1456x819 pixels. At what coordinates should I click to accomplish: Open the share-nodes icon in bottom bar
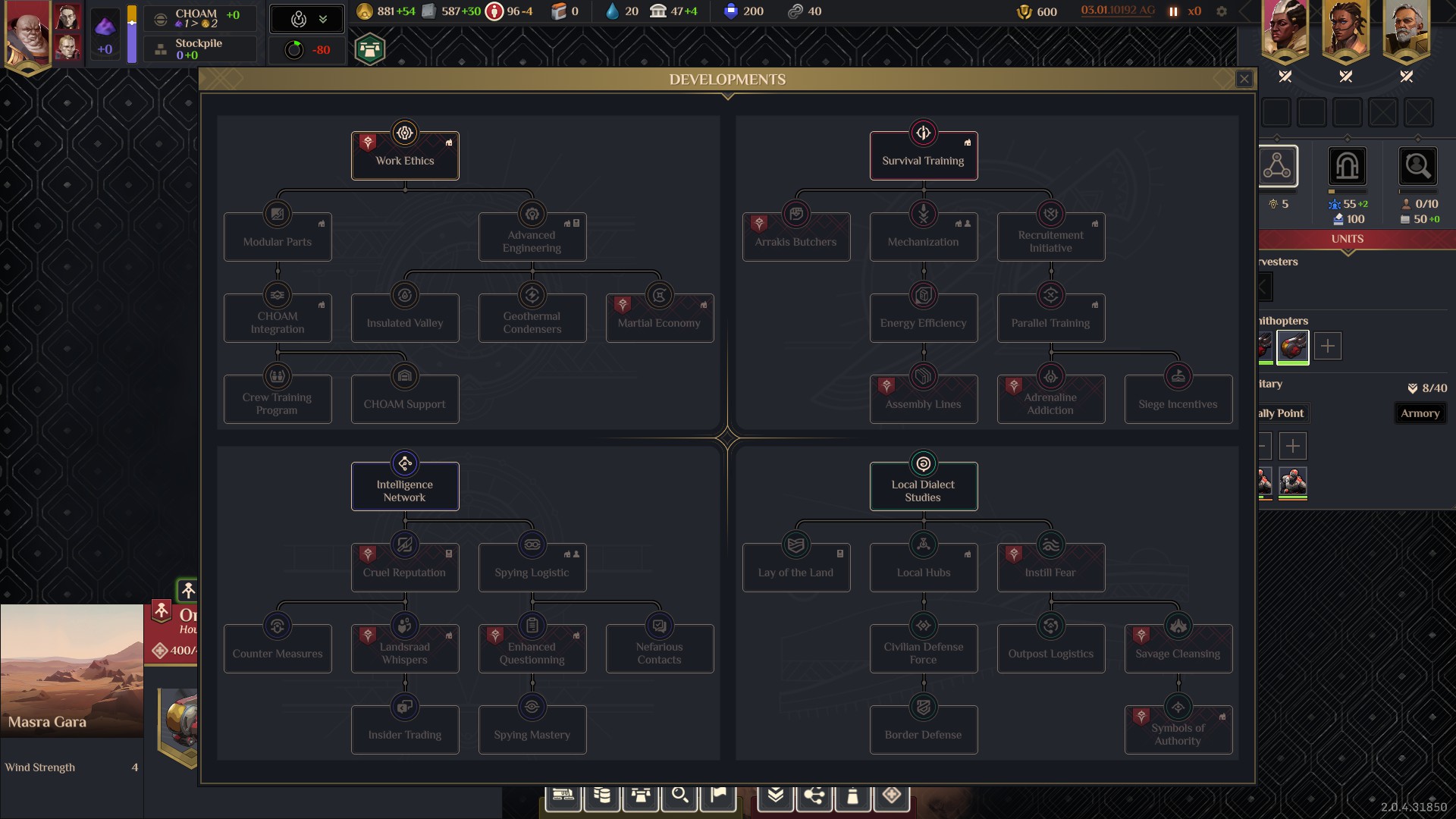[814, 795]
